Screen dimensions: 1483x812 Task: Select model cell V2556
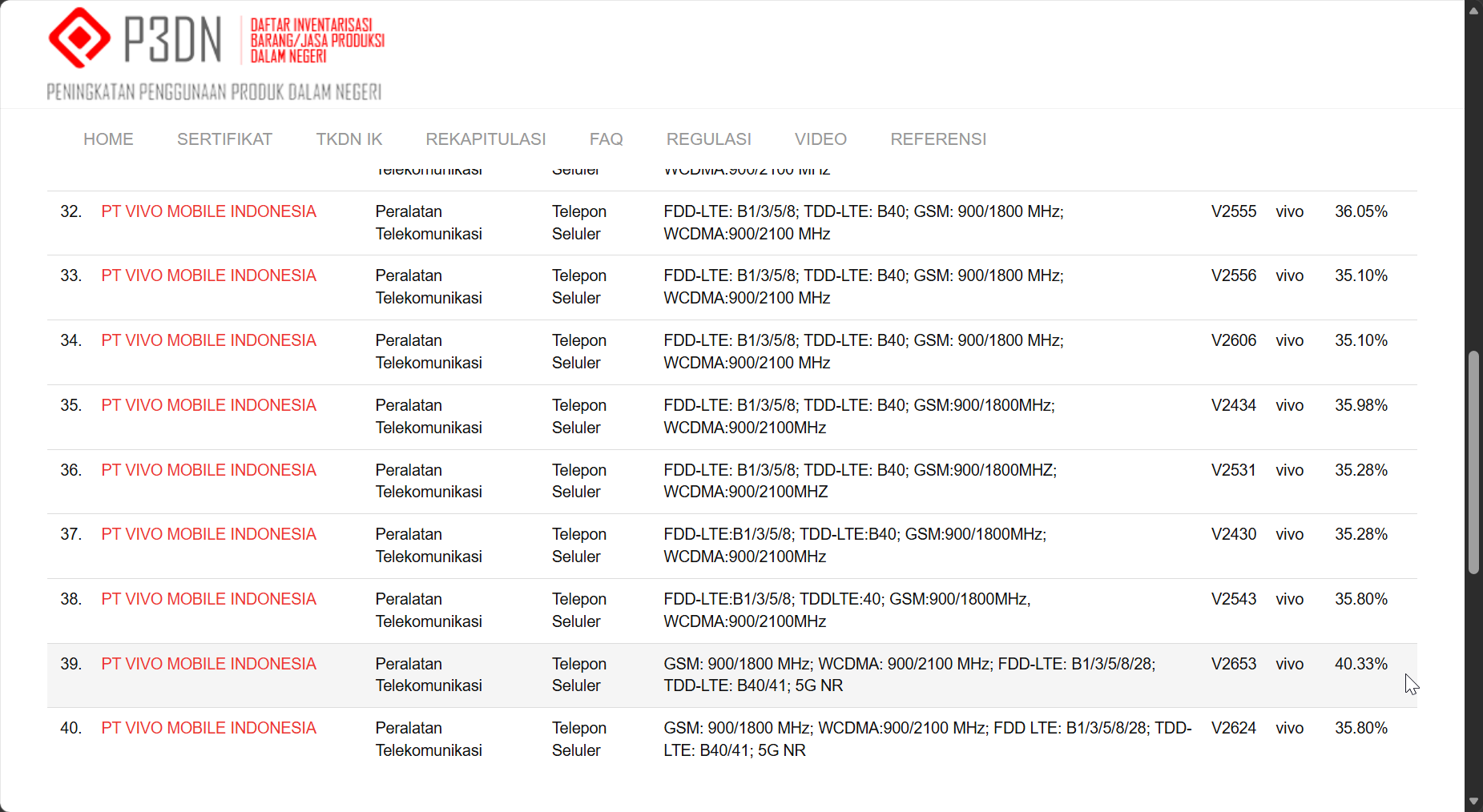1234,275
